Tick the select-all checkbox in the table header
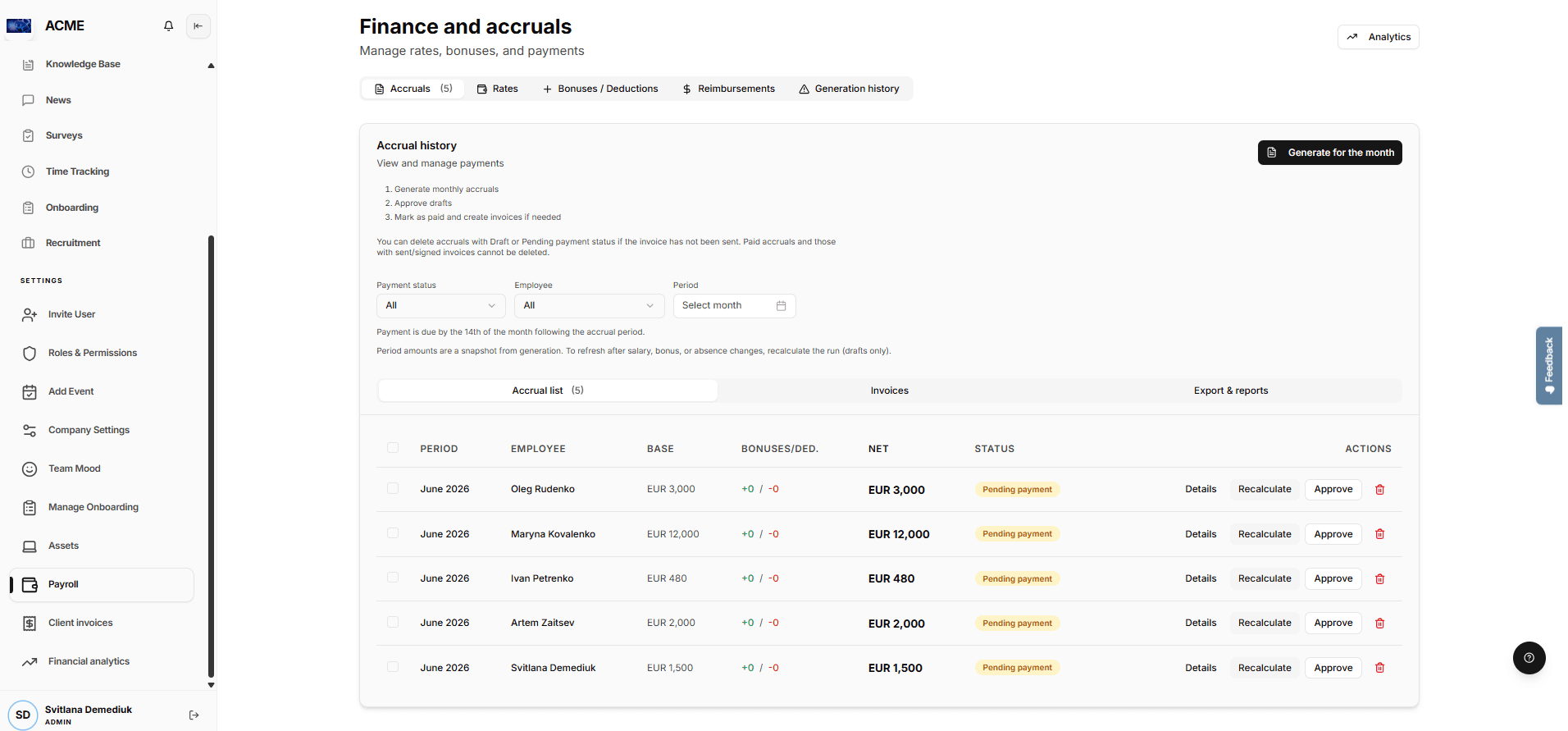1568x731 pixels. click(393, 448)
